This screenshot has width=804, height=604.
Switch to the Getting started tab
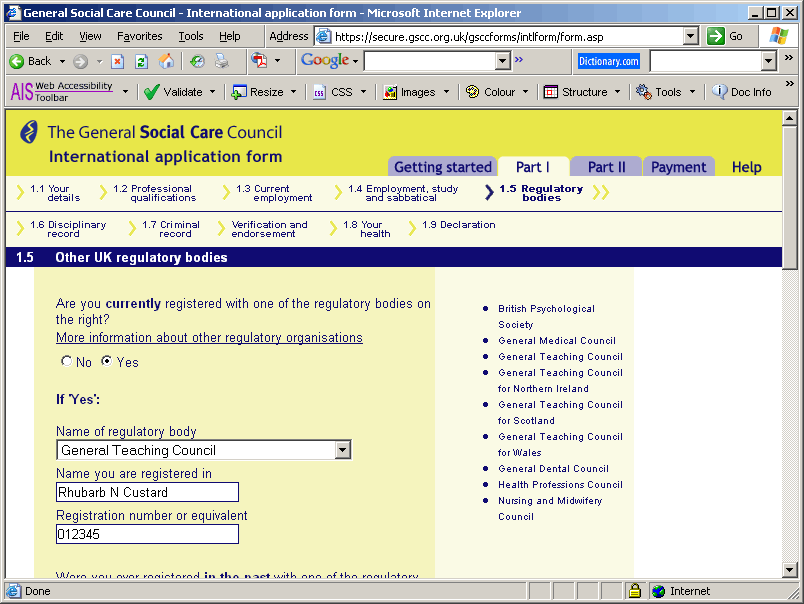pyautogui.click(x=443, y=167)
